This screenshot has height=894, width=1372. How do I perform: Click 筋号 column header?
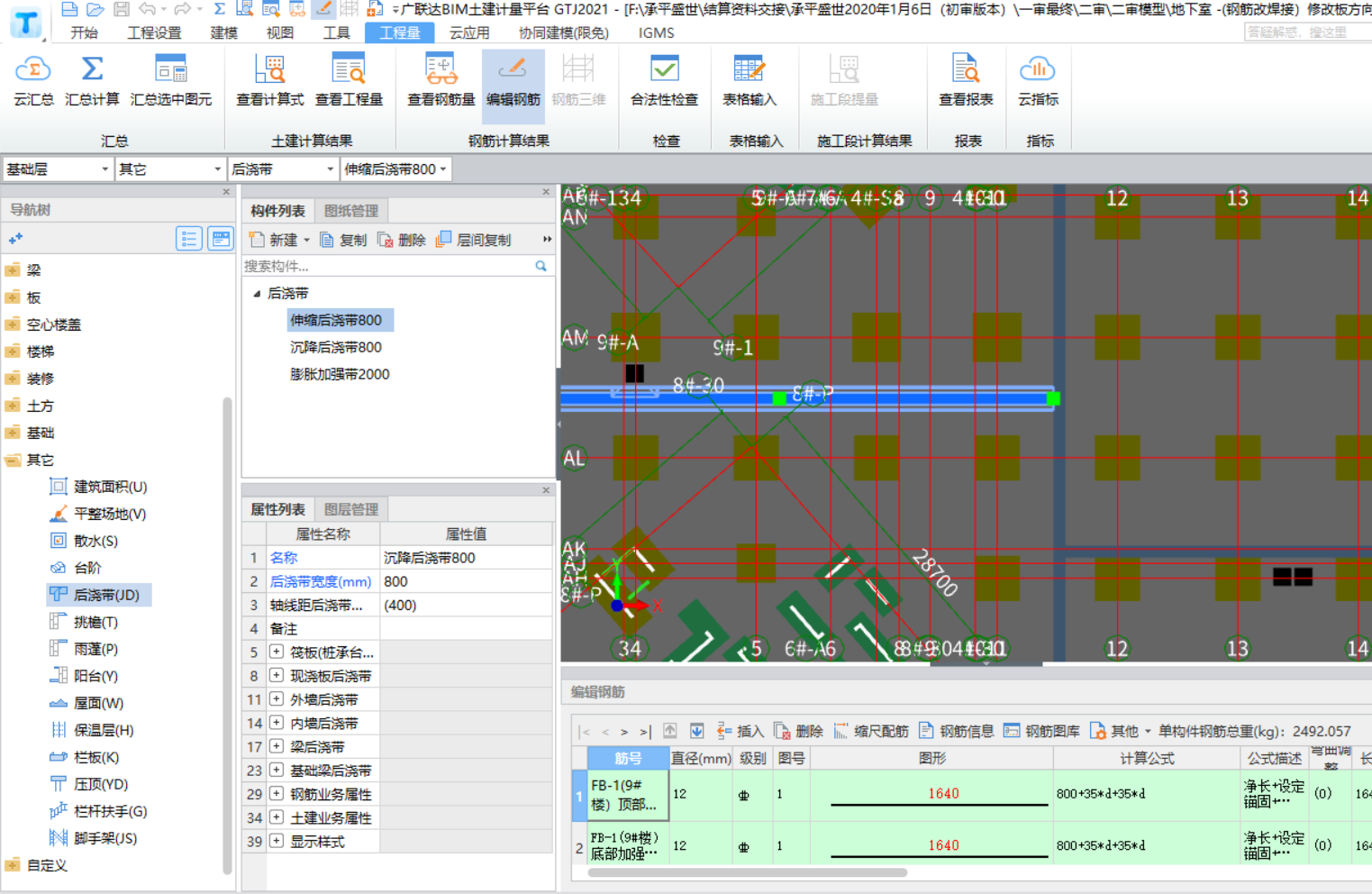pos(628,759)
